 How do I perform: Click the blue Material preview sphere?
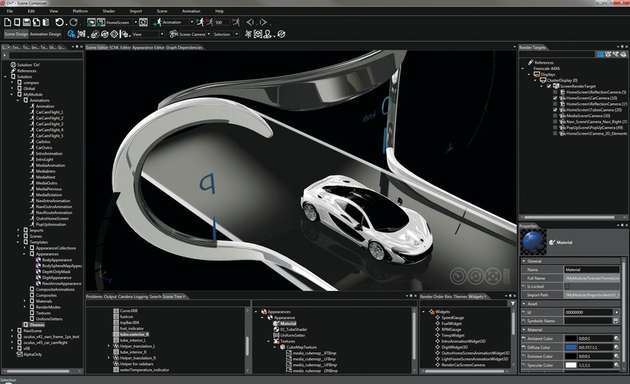click(x=533, y=242)
